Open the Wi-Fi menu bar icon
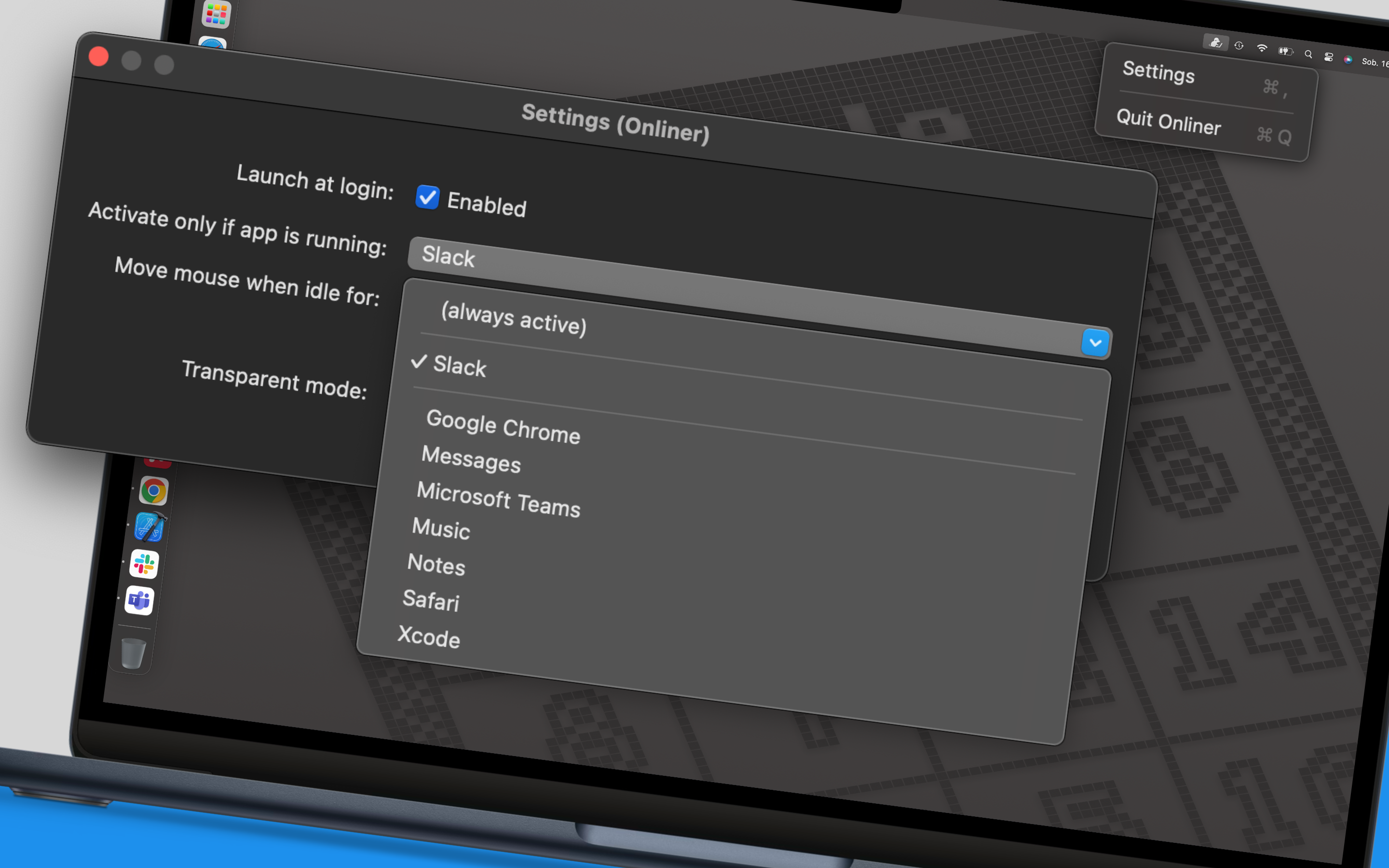Viewport: 1389px width, 868px height. coord(1262,48)
